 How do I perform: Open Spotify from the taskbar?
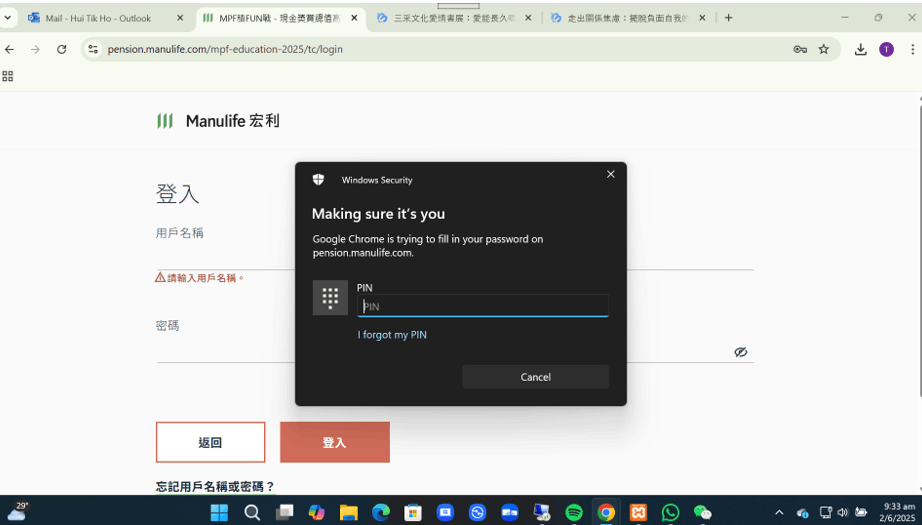pos(574,512)
